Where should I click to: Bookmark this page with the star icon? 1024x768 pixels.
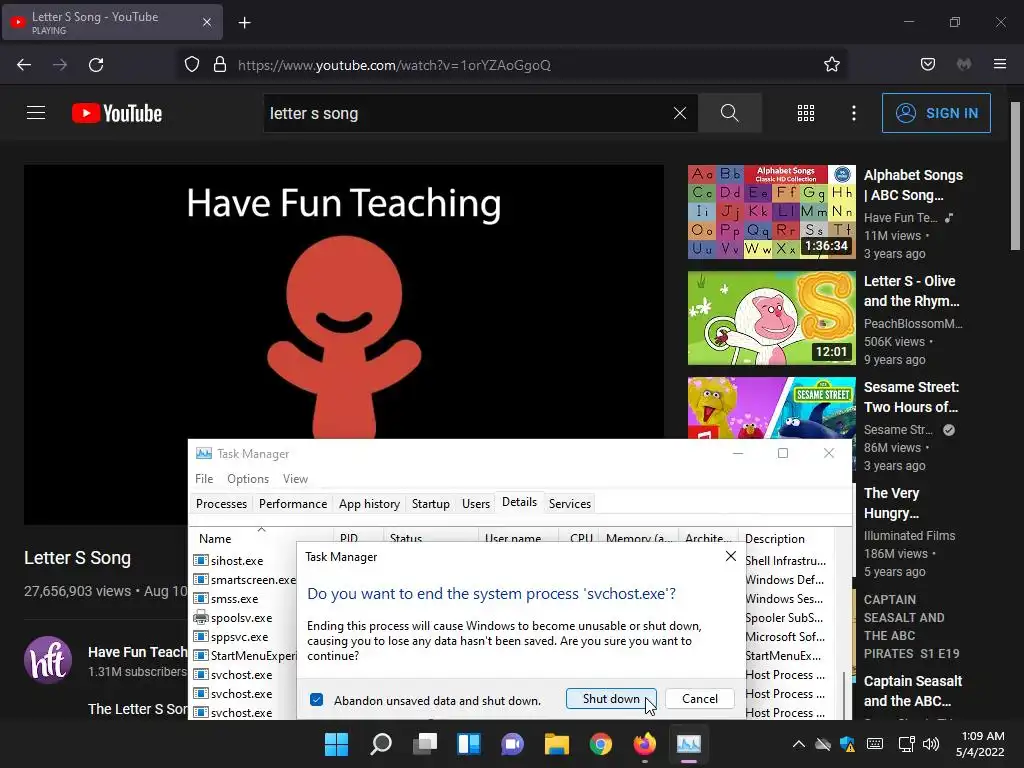(831, 65)
